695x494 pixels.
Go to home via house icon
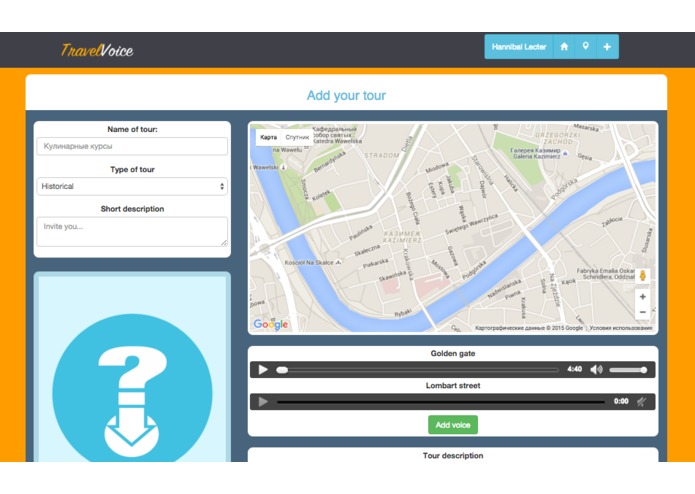[564, 47]
